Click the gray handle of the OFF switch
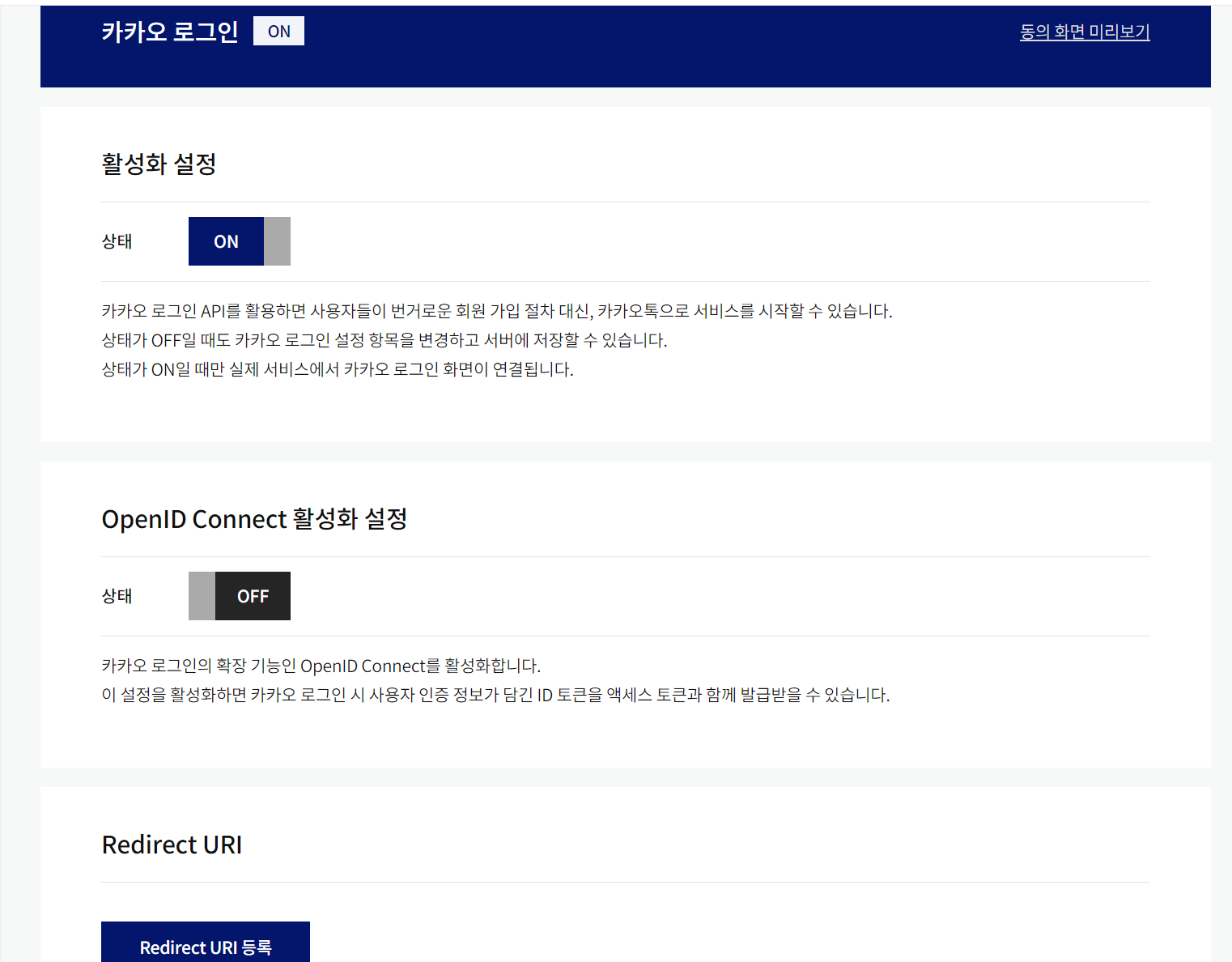This screenshot has width=1232, height=962. 202,596
